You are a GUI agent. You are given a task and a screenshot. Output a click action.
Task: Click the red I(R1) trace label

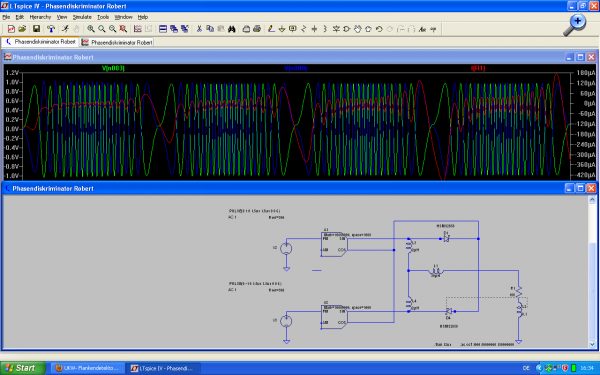pyautogui.click(x=478, y=68)
